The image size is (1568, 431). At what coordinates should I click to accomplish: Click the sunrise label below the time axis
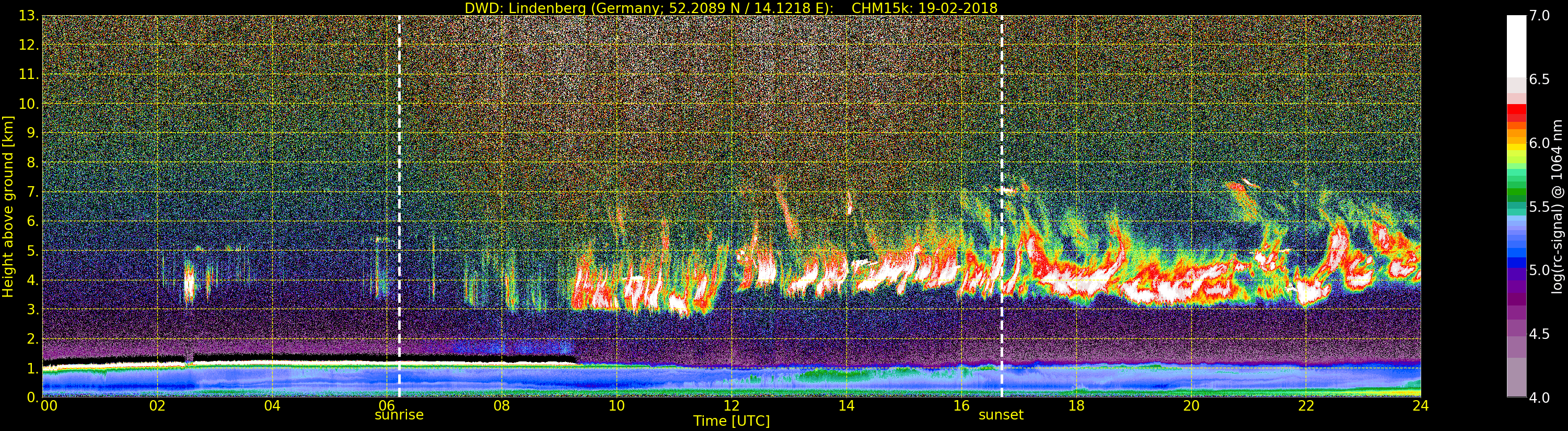click(x=399, y=415)
